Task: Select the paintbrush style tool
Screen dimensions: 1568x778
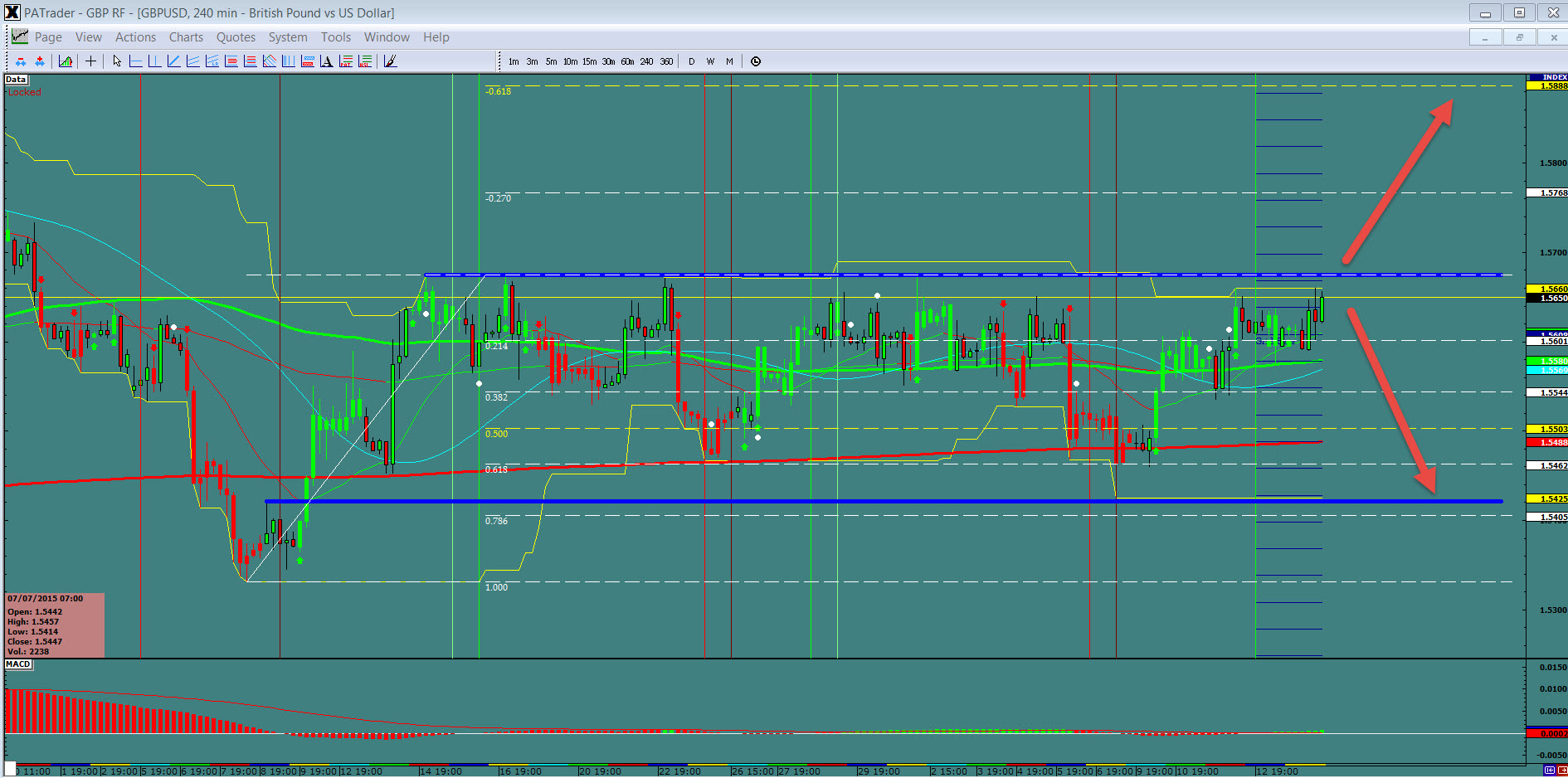Action: tap(390, 61)
